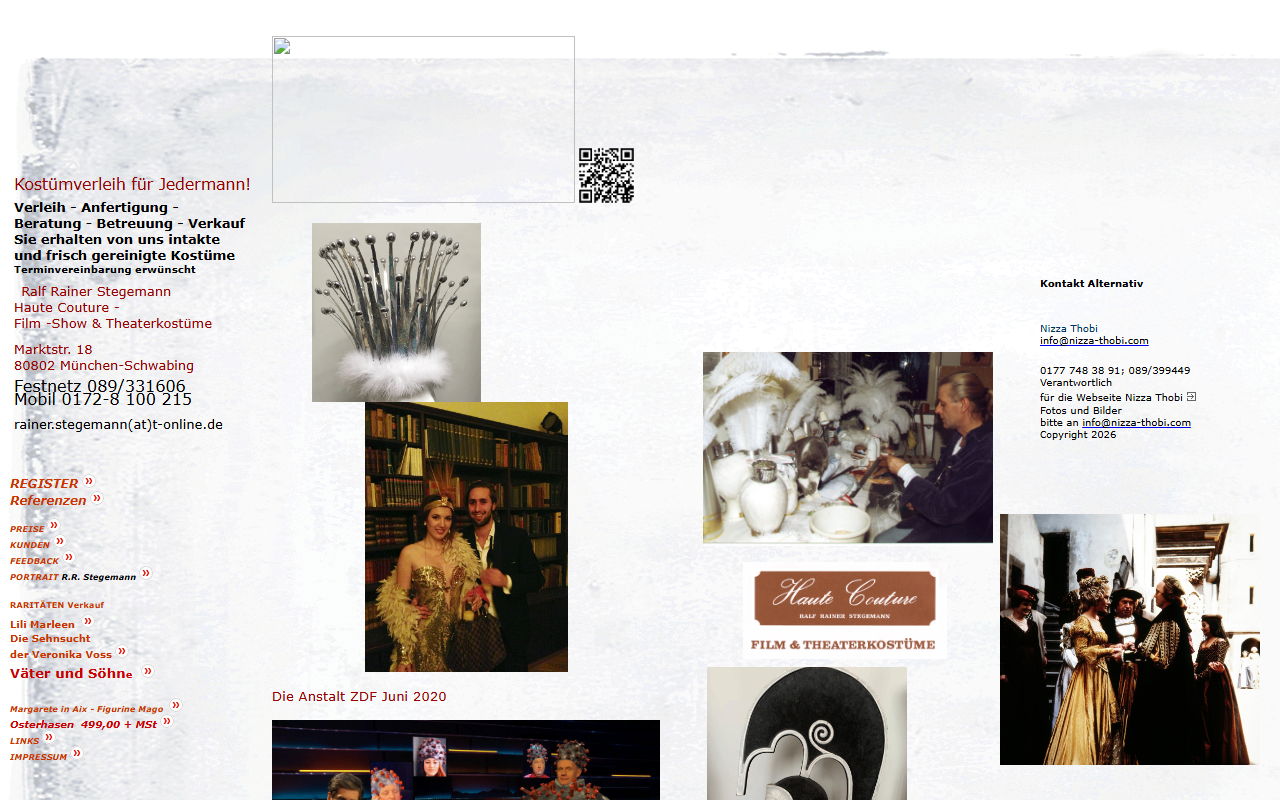The width and height of the screenshot is (1280, 800).
Task: Click the broken image placeholder at top
Action: point(423,120)
